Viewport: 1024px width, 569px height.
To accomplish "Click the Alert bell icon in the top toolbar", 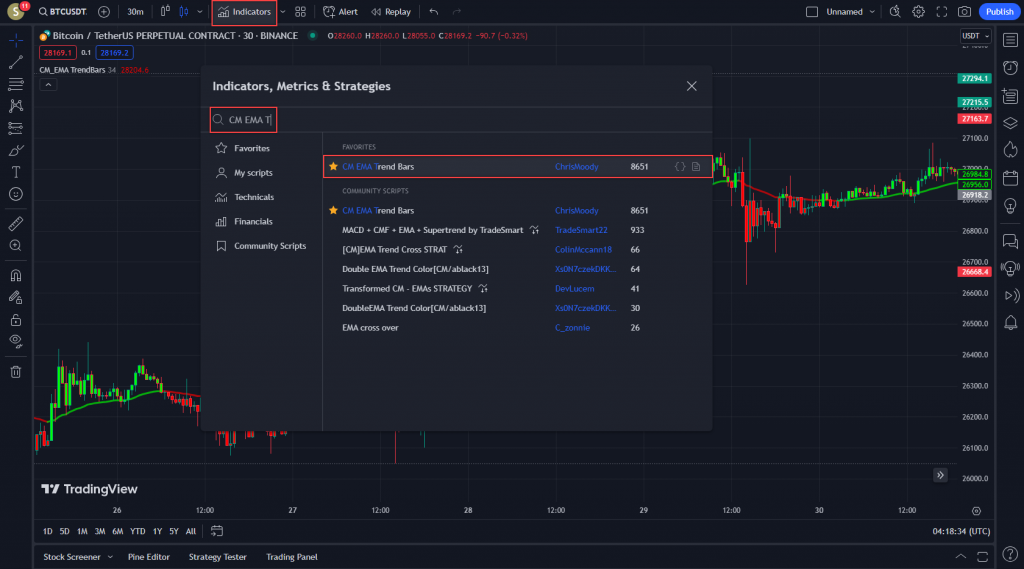I will (340, 12).
